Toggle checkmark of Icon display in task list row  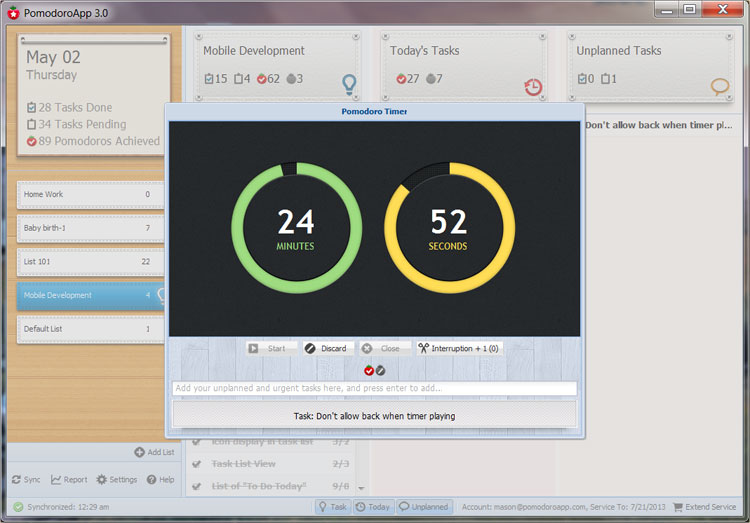196,442
